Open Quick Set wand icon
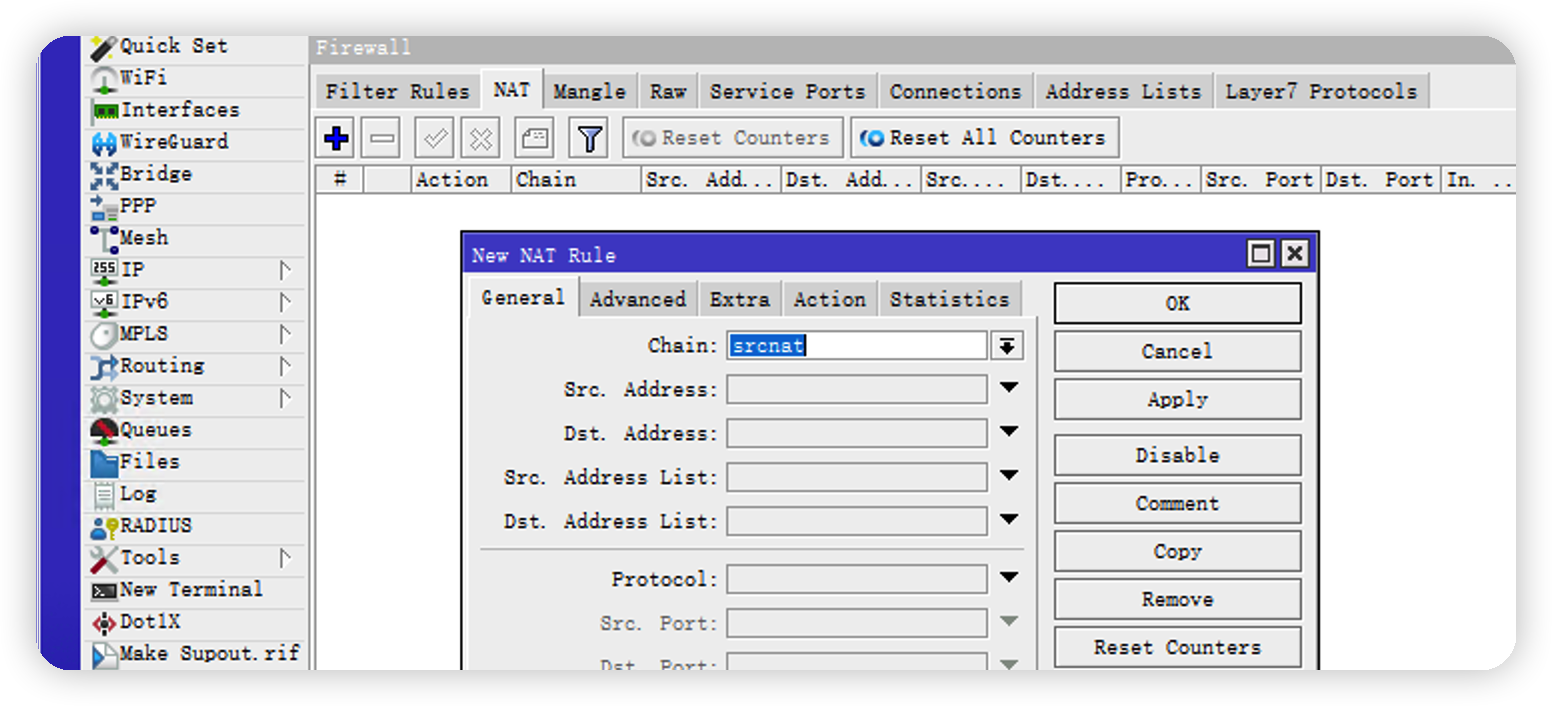Viewport: 1552px width, 706px height. click(x=104, y=47)
